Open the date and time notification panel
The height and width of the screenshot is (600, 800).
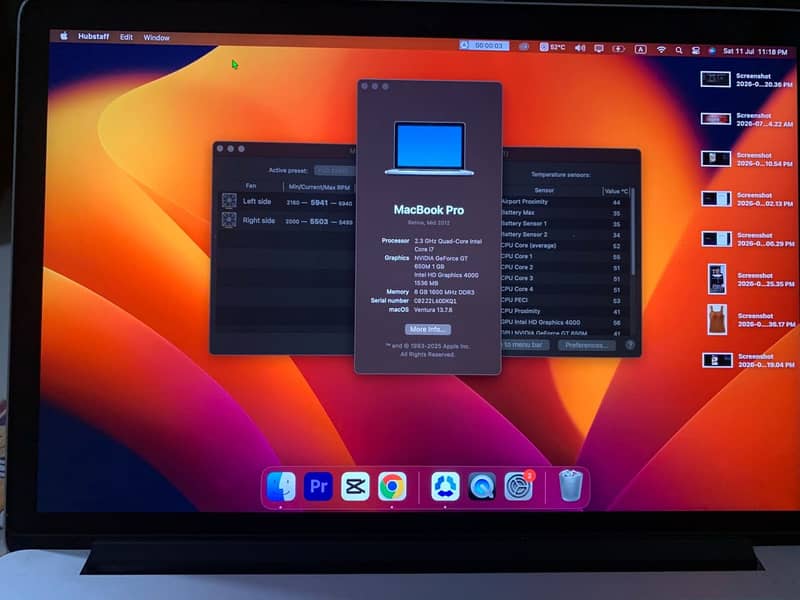(x=755, y=52)
